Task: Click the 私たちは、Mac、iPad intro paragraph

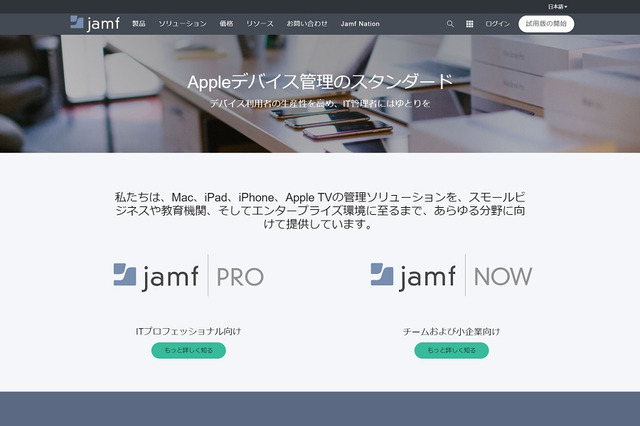Action: point(320,211)
